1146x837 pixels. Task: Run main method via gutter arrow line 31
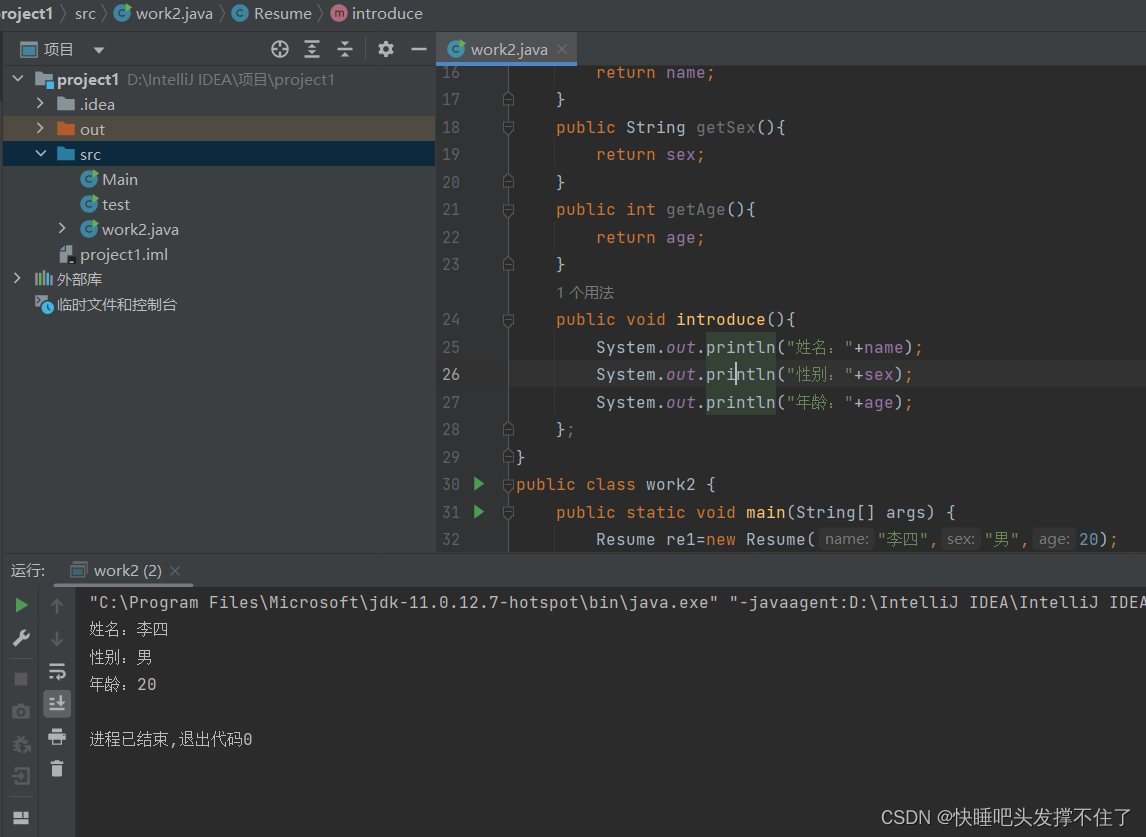coord(479,511)
